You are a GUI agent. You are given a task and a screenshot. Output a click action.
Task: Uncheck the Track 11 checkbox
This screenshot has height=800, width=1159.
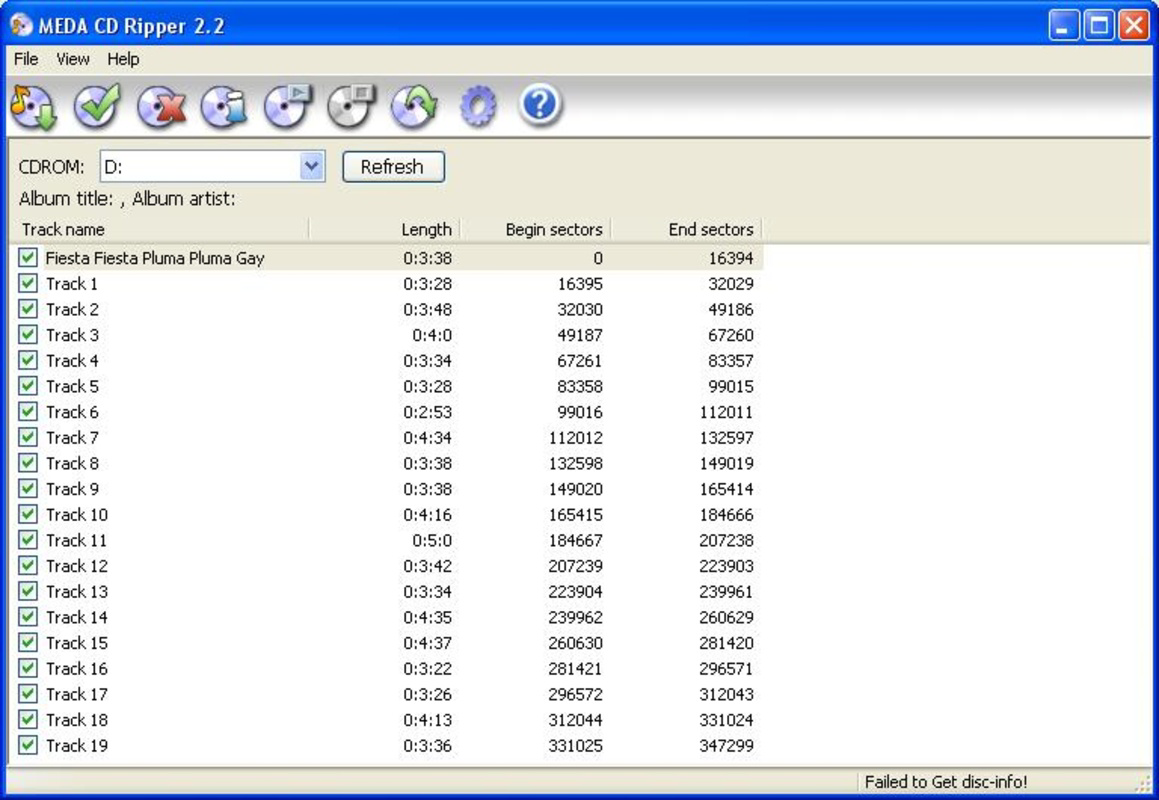click(x=28, y=540)
